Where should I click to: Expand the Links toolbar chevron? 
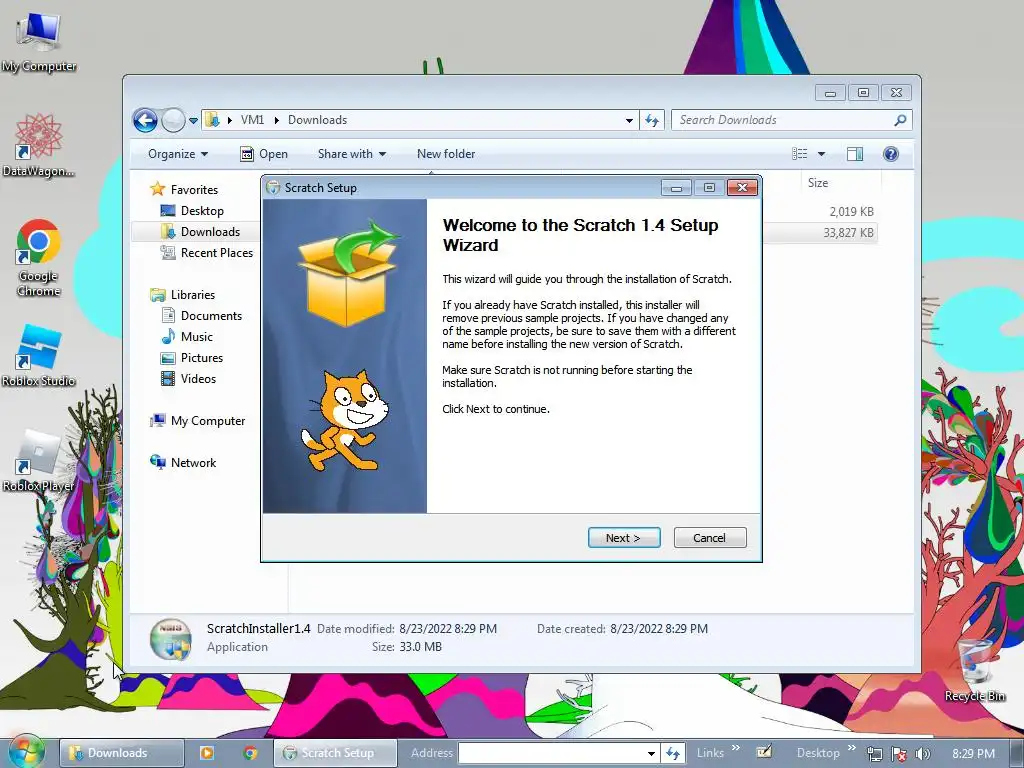pos(736,748)
